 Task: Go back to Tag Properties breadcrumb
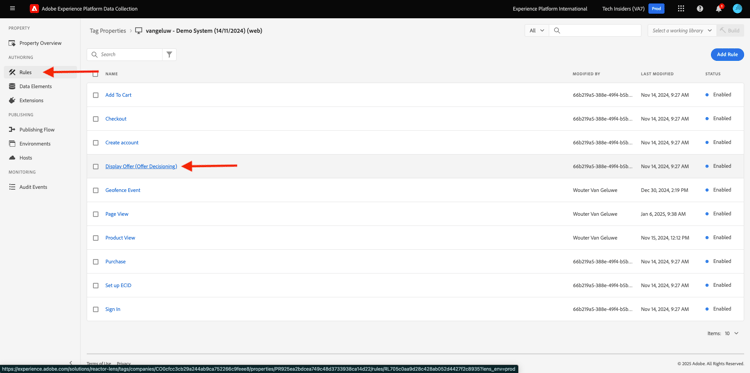tap(108, 31)
